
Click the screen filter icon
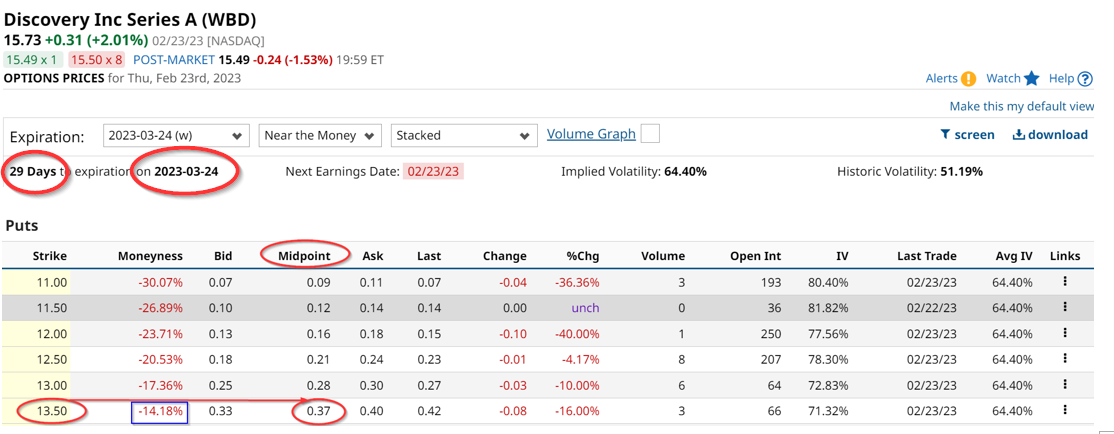pyautogui.click(x=945, y=135)
